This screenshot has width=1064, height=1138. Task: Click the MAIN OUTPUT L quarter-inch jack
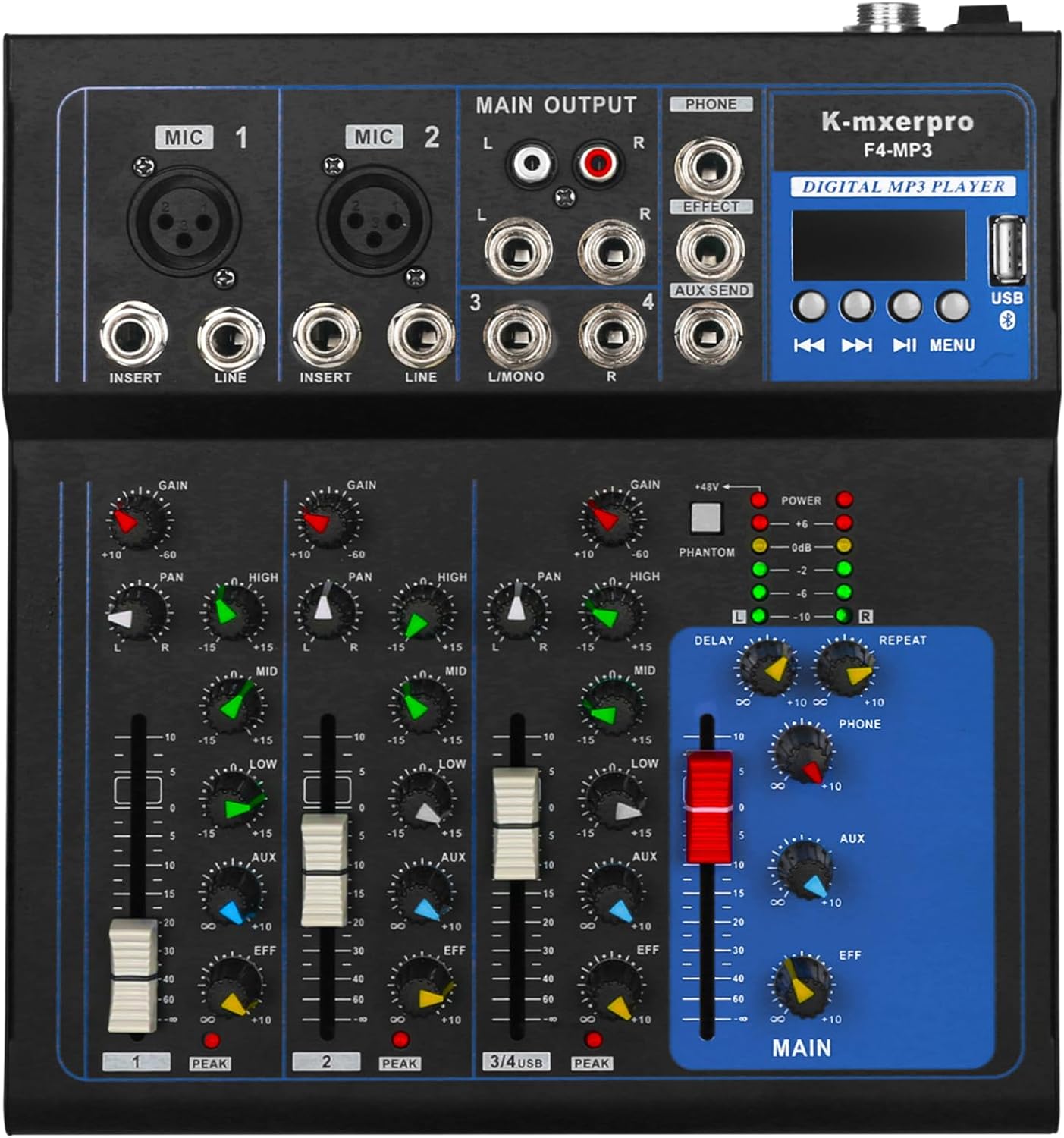coord(519,253)
